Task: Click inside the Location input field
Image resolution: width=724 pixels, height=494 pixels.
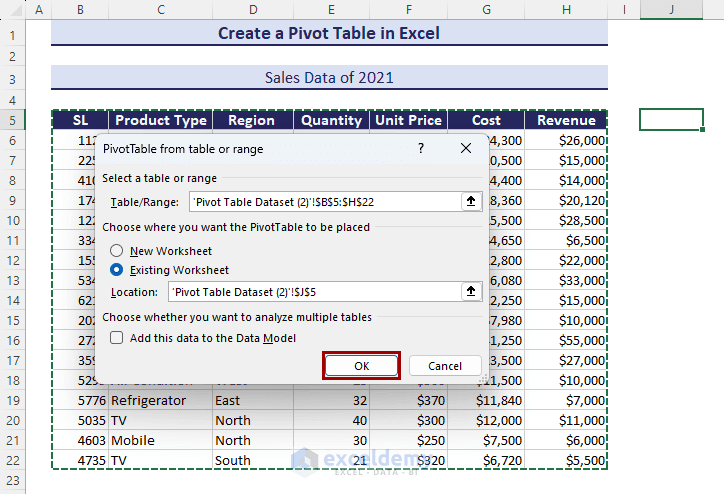Action: tap(314, 292)
